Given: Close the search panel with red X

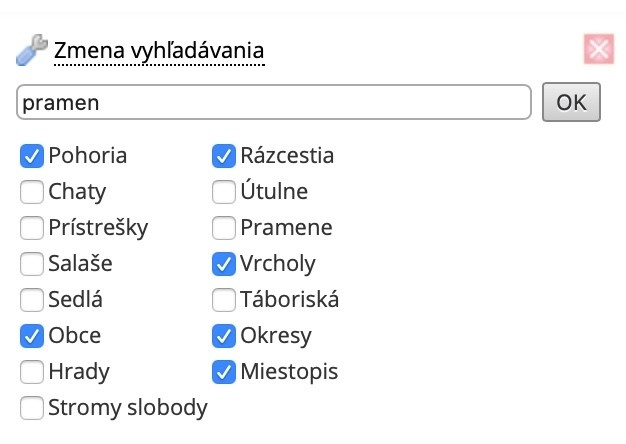Looking at the screenshot, I should (598, 50).
